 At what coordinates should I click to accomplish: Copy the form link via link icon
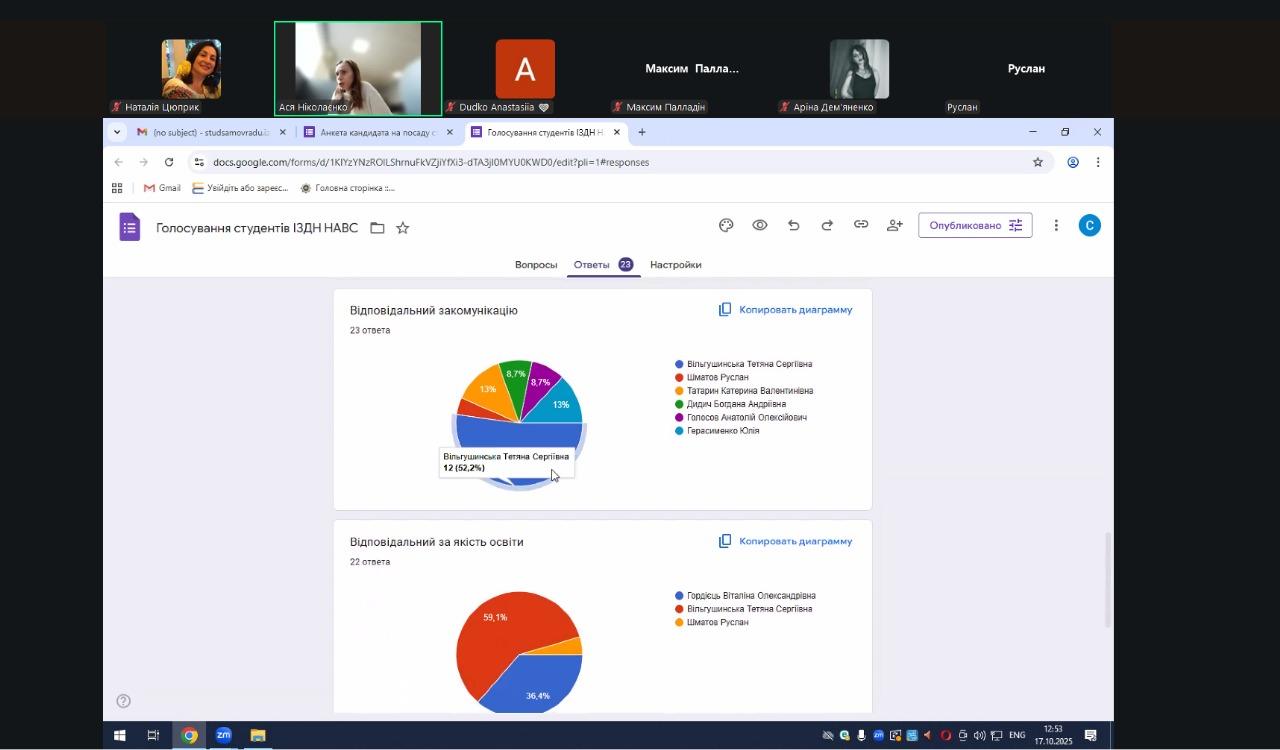click(x=860, y=226)
